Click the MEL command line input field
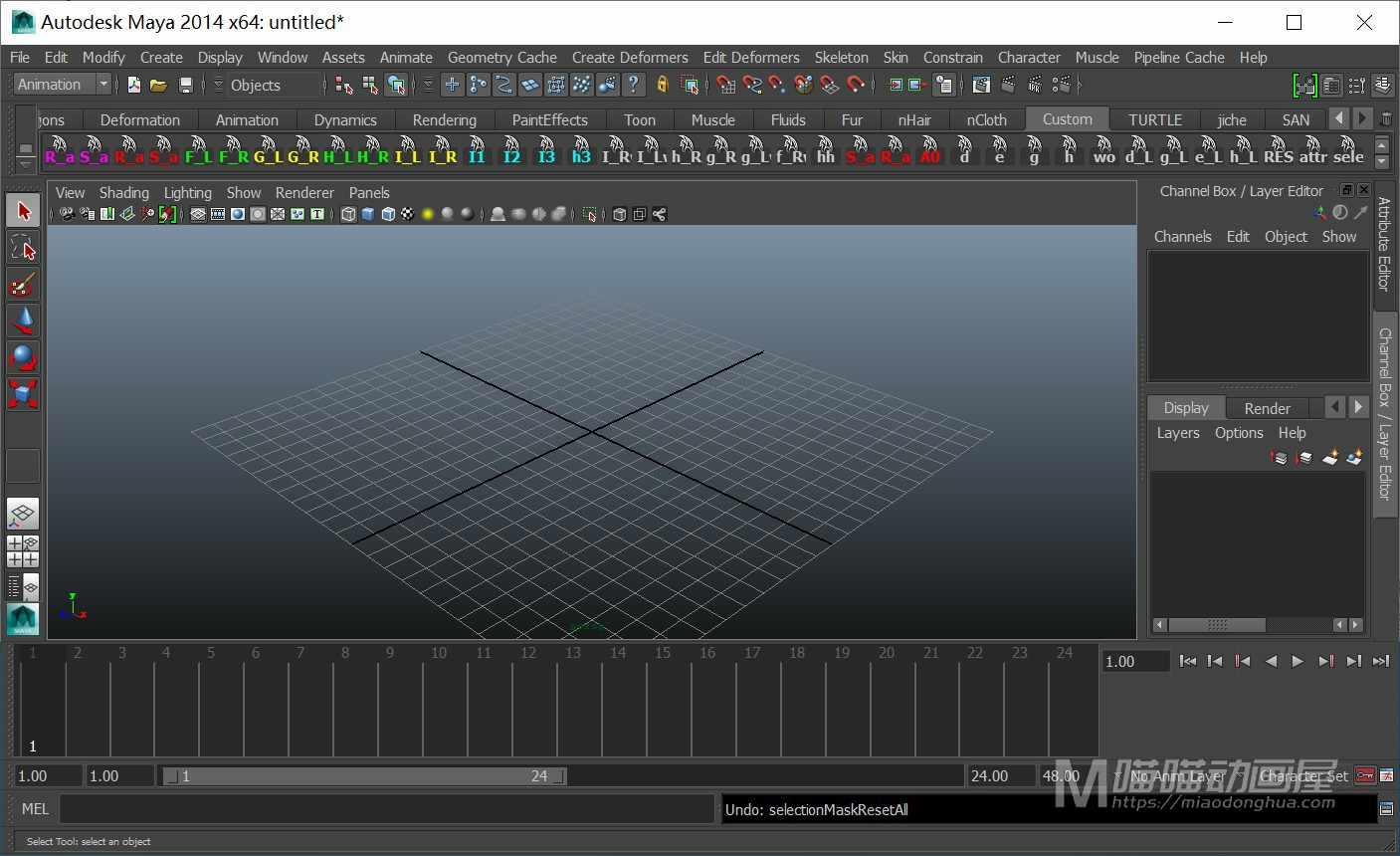This screenshot has height=856, width=1400. (388, 809)
